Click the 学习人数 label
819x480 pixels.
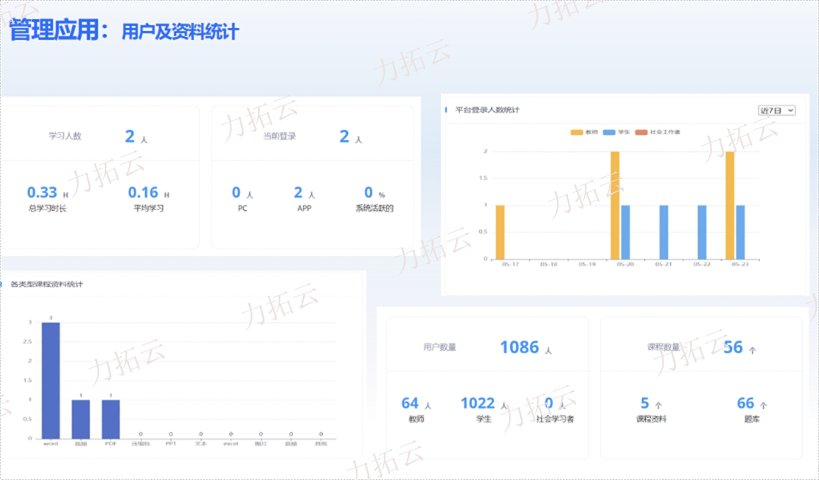[x=65, y=136]
